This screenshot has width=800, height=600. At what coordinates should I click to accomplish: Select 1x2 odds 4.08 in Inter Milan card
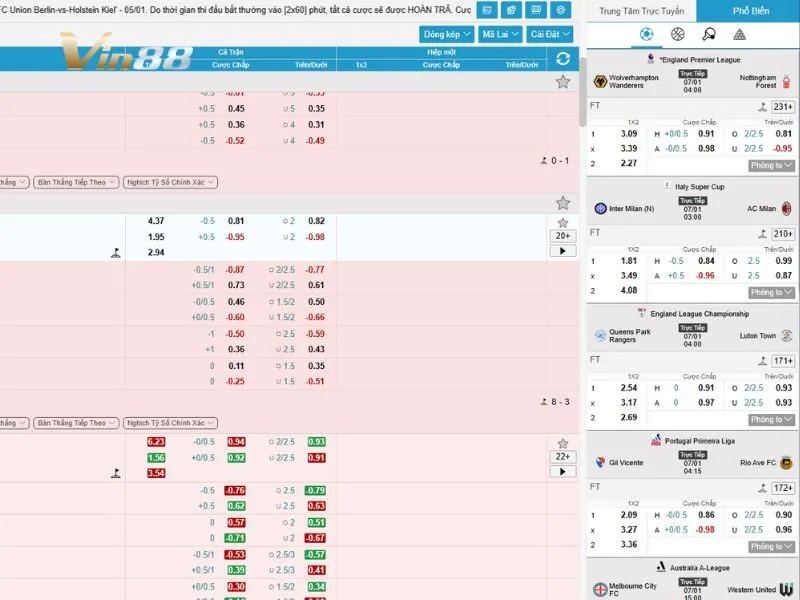click(x=629, y=290)
